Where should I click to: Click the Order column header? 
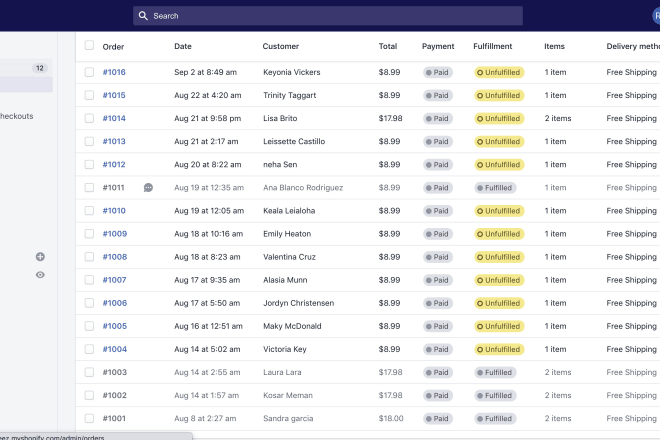tap(113, 47)
